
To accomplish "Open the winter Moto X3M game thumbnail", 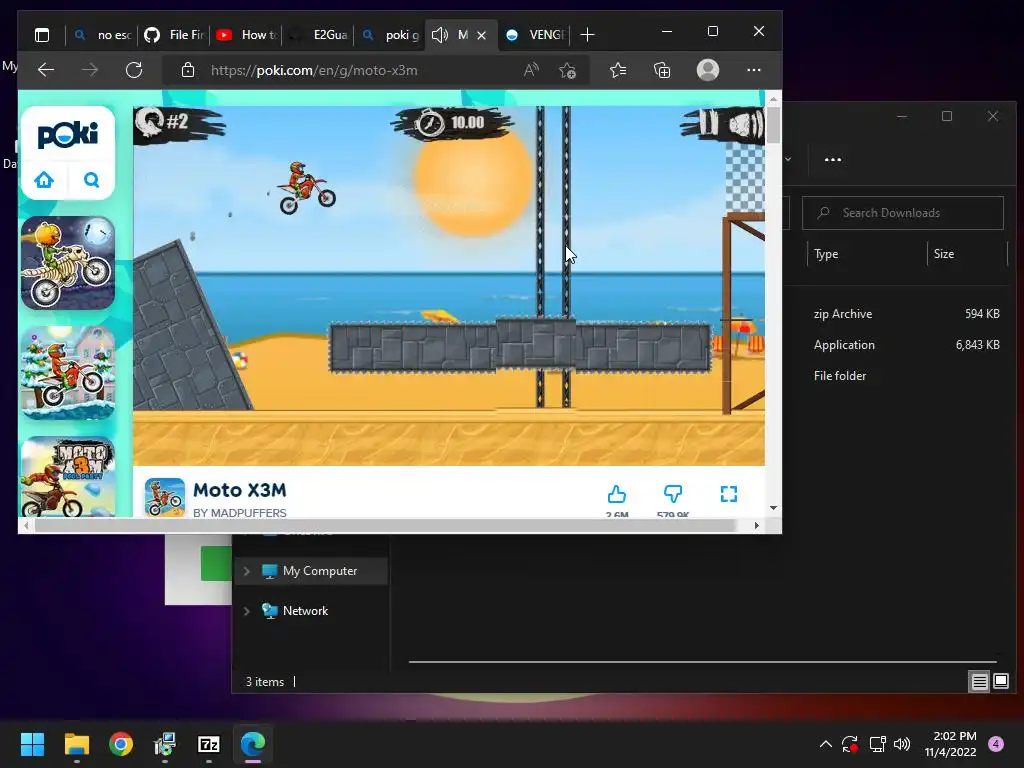I will click(x=68, y=373).
